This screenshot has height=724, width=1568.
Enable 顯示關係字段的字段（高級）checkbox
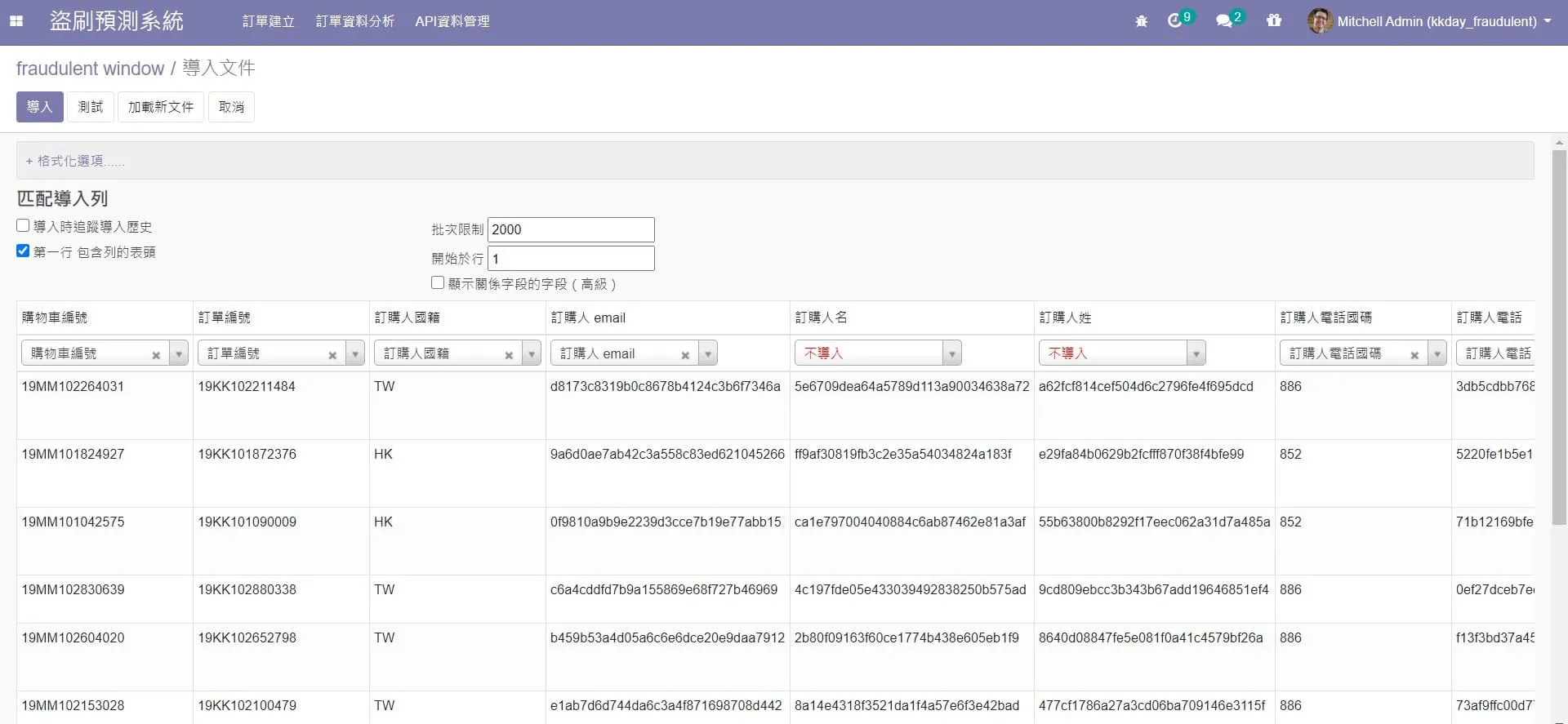438,282
